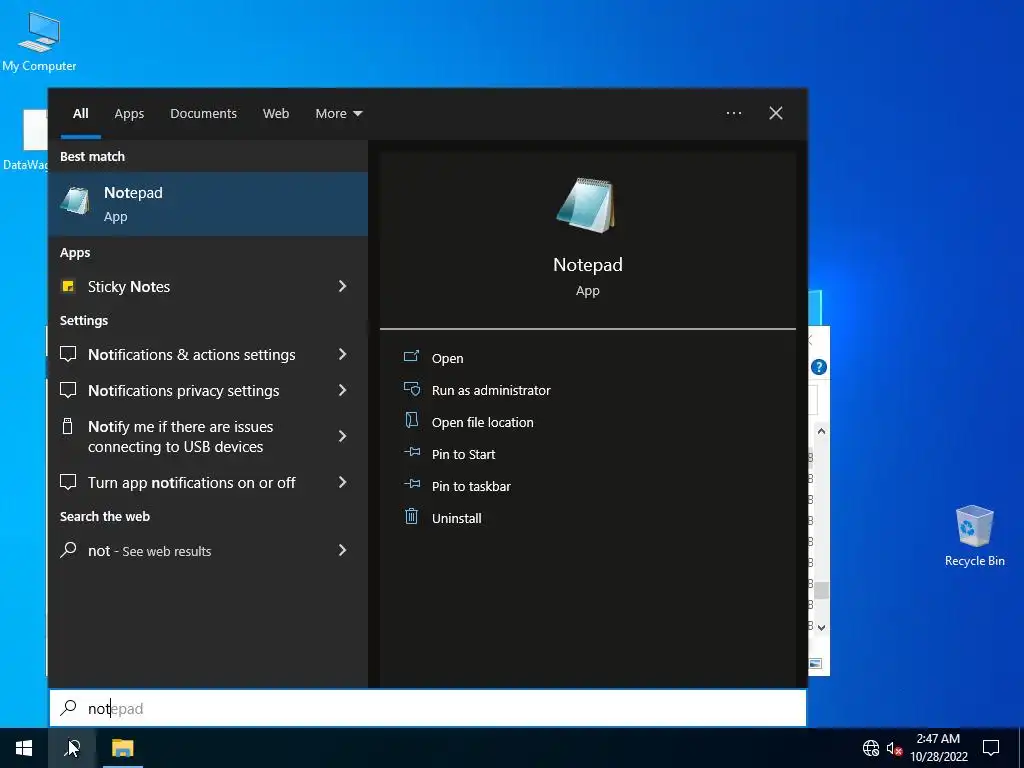1024x768 pixels.
Task: Expand Turn app notifications arrow
Action: 342,482
